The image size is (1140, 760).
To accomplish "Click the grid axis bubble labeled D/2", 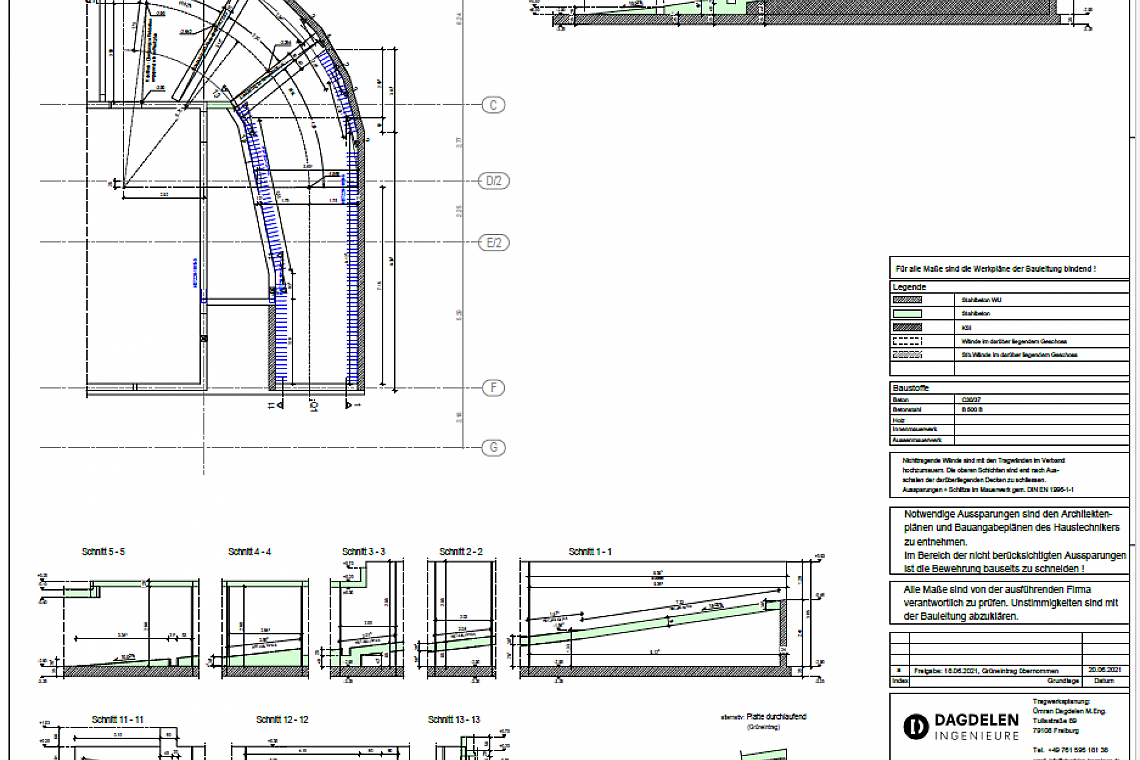I will click(x=494, y=180).
